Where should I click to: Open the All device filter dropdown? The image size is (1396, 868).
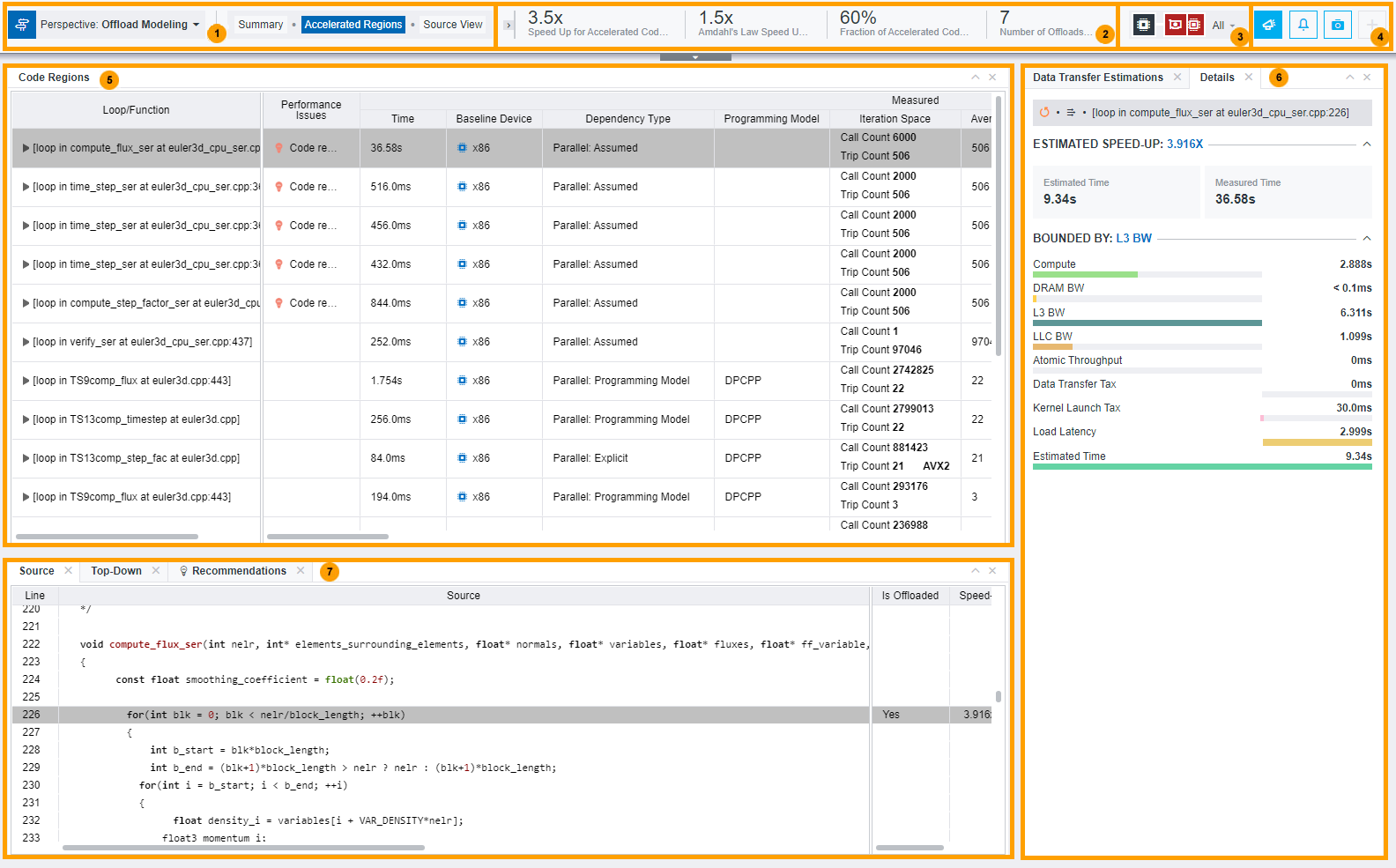click(1223, 26)
